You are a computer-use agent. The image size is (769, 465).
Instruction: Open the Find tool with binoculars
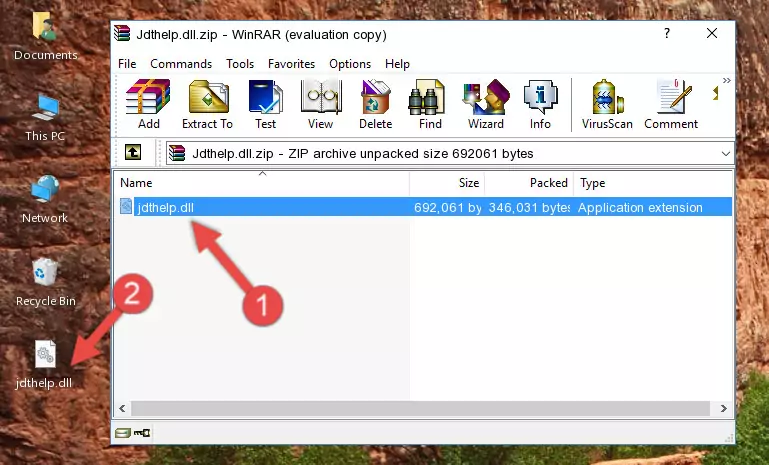tap(430, 104)
